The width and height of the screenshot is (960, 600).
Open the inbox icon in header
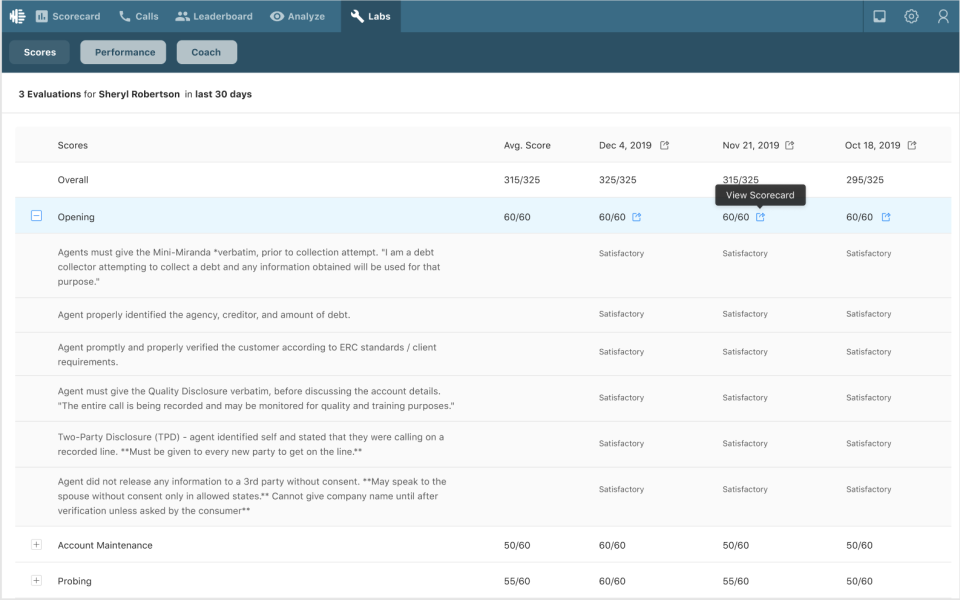coord(879,17)
